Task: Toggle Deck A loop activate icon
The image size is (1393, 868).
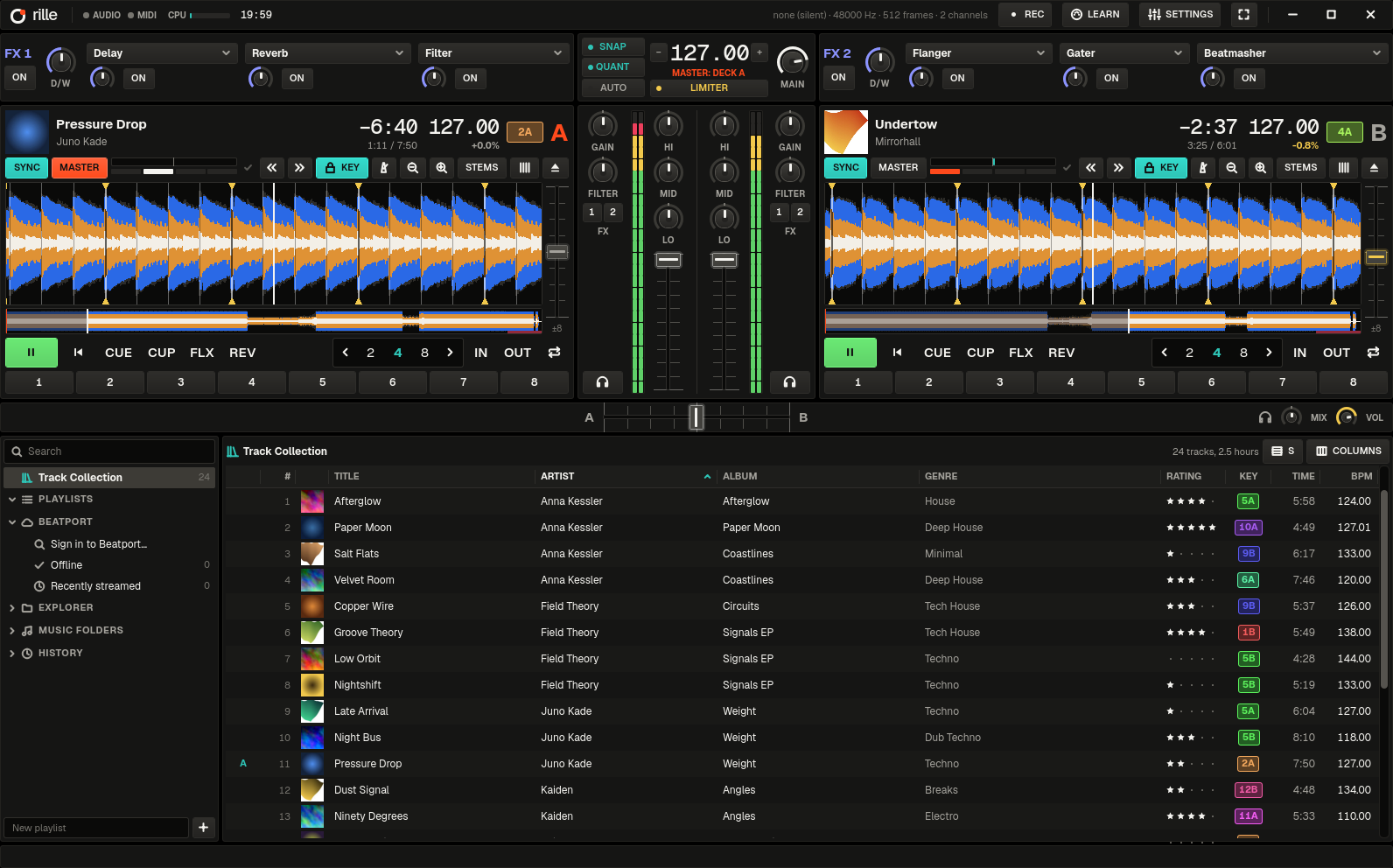Action: click(554, 353)
